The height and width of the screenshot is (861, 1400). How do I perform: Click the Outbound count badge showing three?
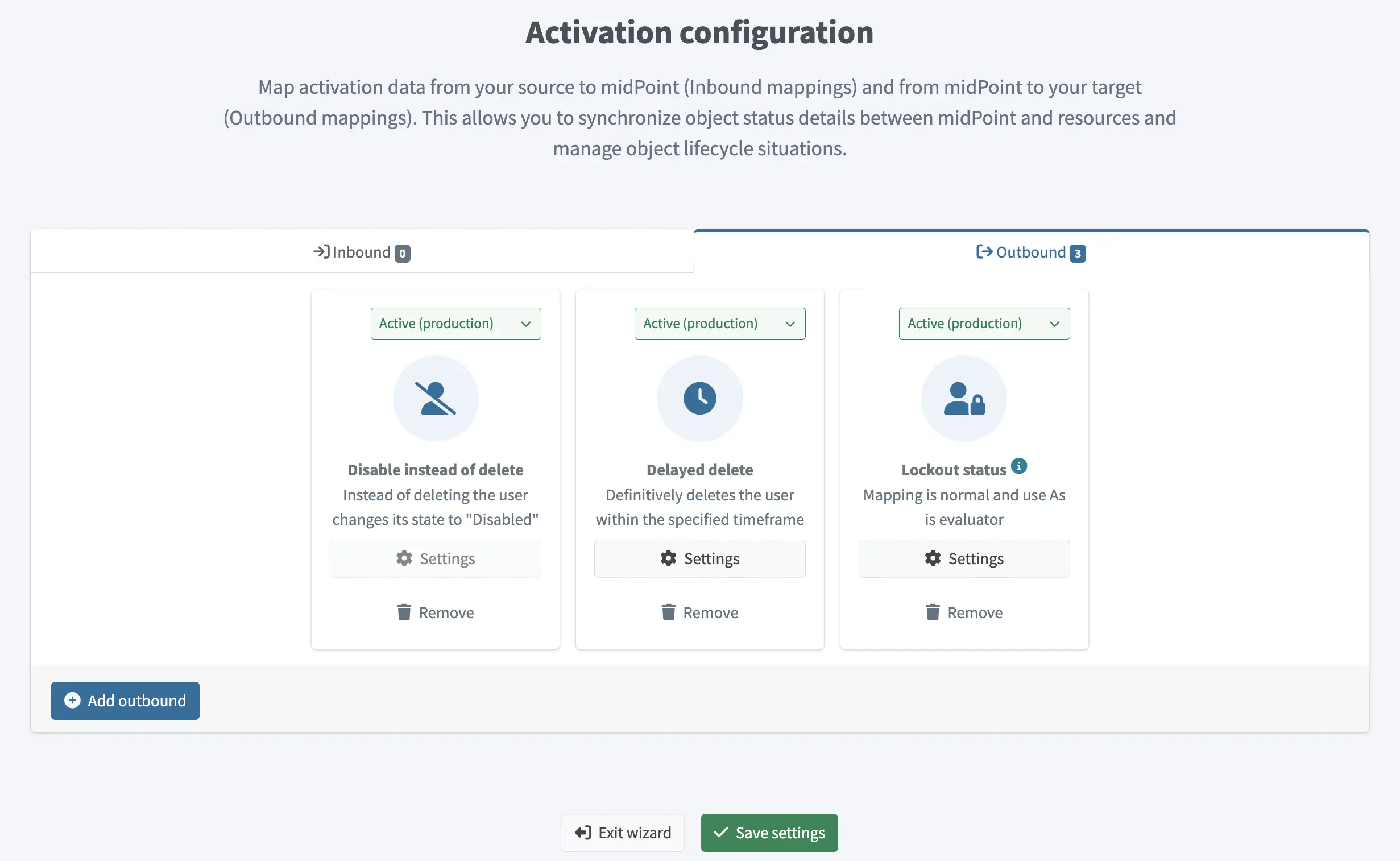[1078, 254]
